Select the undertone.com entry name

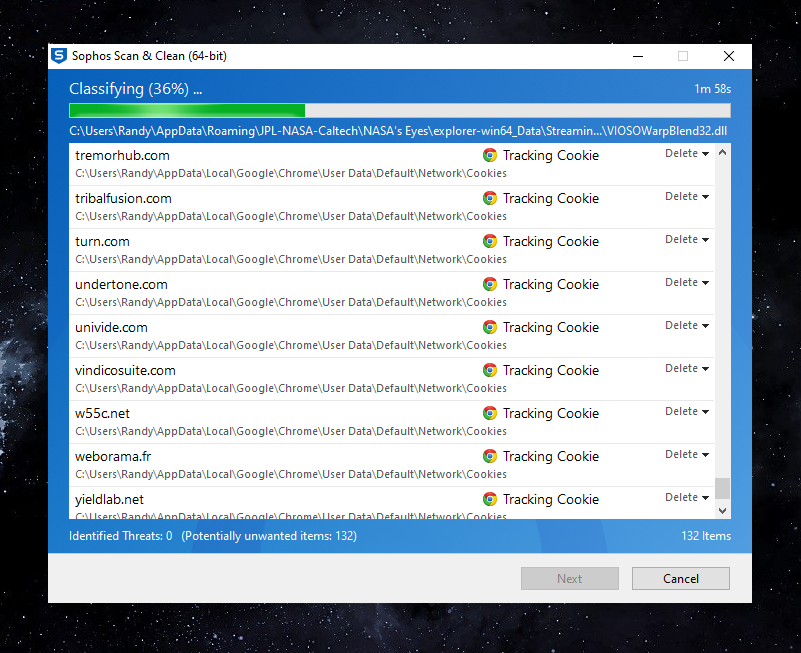point(121,284)
